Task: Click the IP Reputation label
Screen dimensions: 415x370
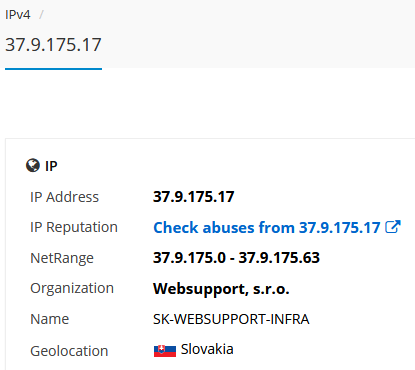Action: tap(74, 227)
